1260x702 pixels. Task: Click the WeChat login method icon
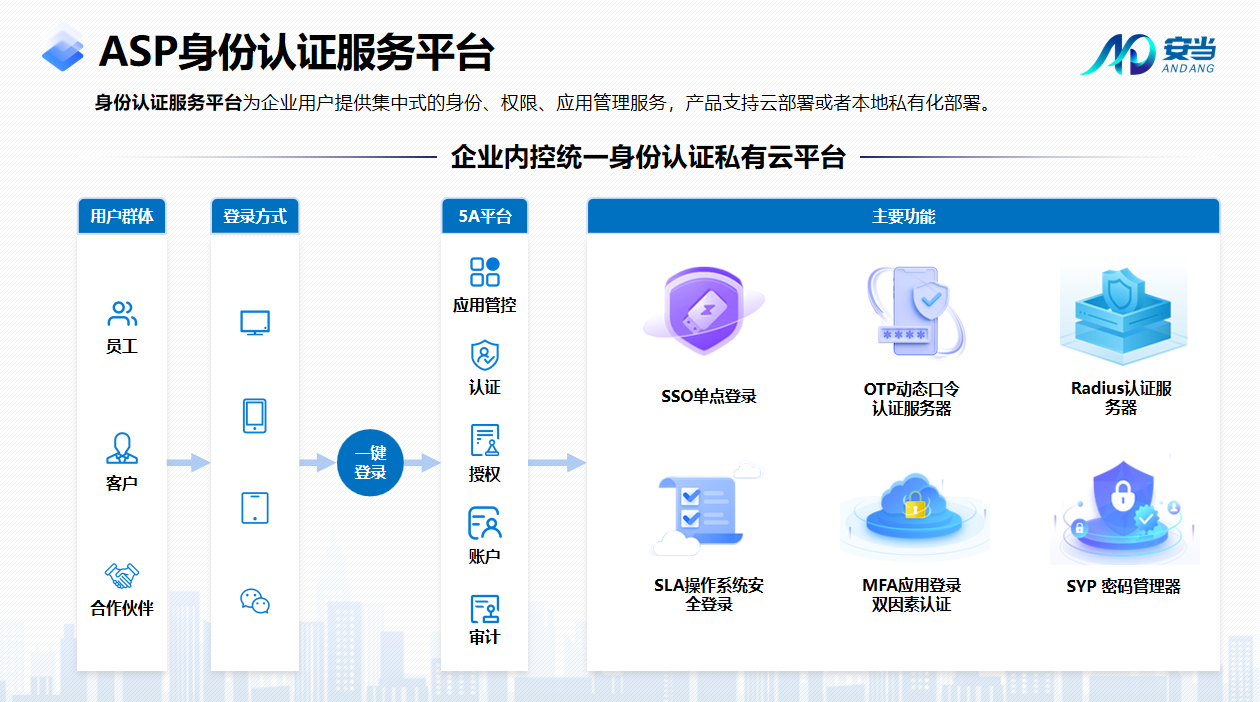click(x=255, y=601)
